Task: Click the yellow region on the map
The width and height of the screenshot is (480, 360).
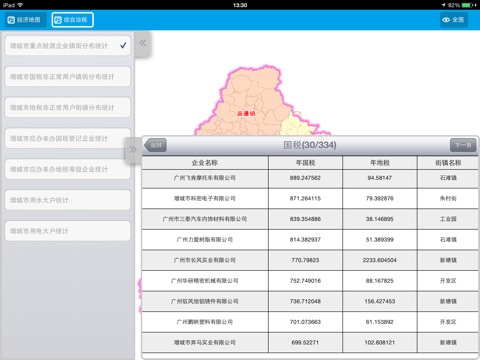Action: pyautogui.click(x=295, y=126)
